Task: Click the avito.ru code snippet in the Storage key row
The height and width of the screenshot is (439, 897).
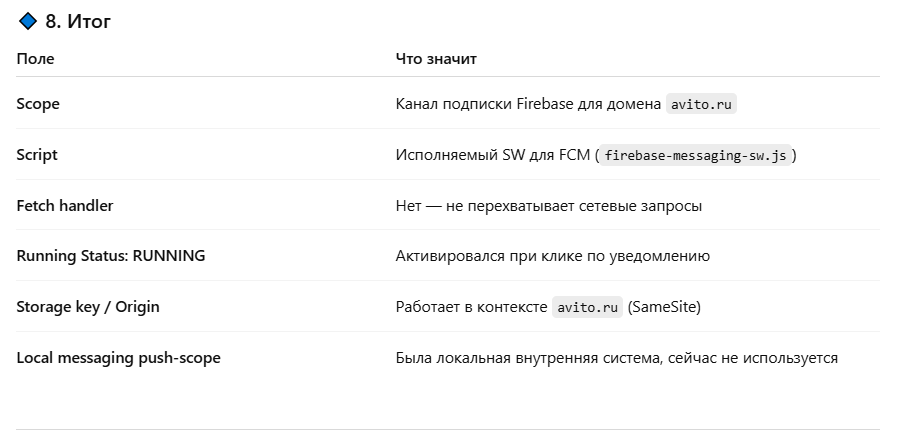Action: 587,307
